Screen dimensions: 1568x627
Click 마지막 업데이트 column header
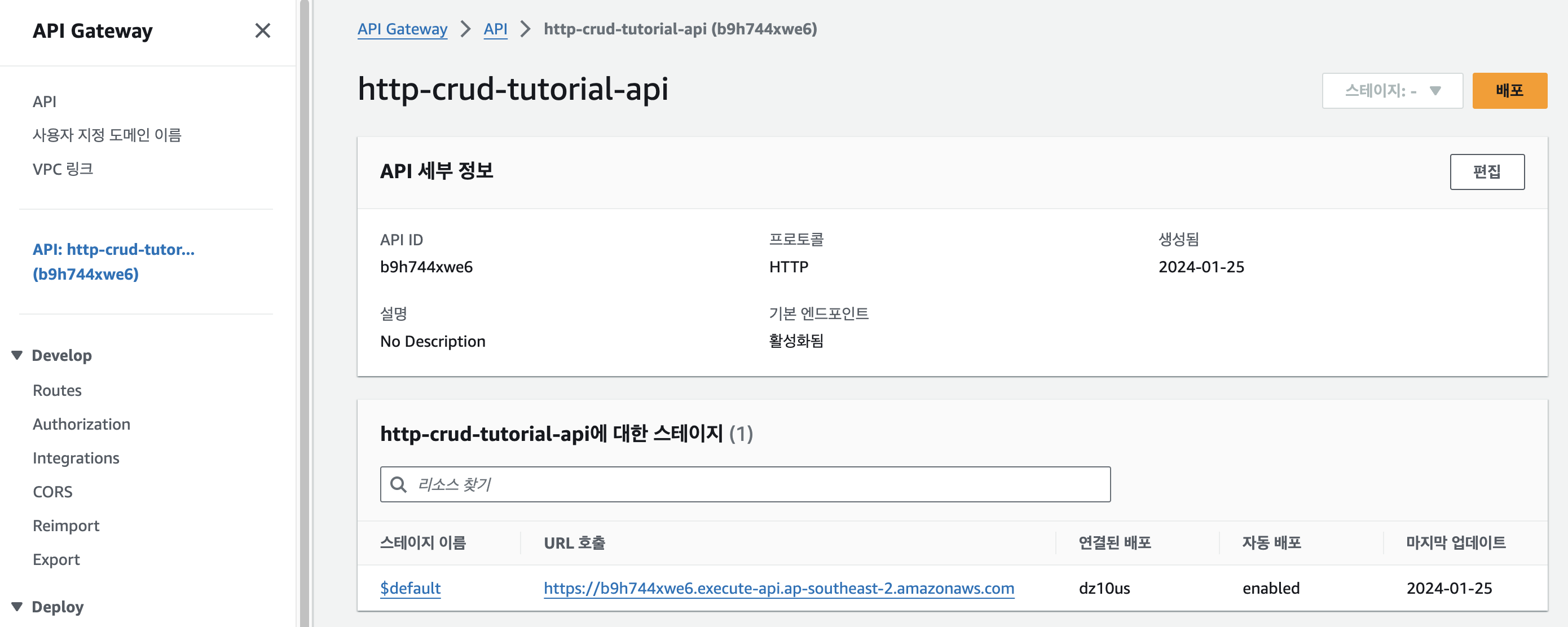click(1455, 542)
